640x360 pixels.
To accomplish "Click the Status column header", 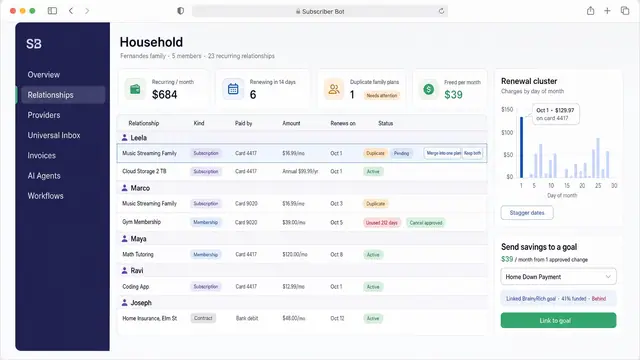I will (385, 123).
